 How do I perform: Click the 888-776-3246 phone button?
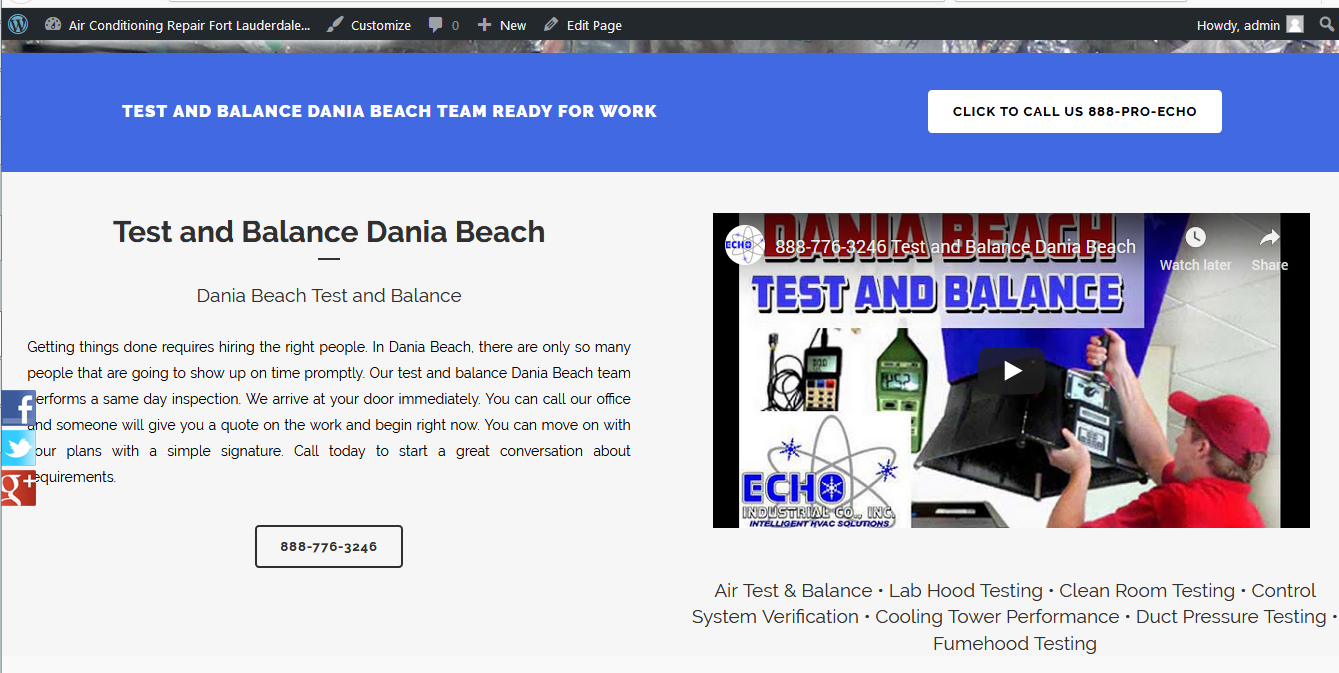(329, 547)
